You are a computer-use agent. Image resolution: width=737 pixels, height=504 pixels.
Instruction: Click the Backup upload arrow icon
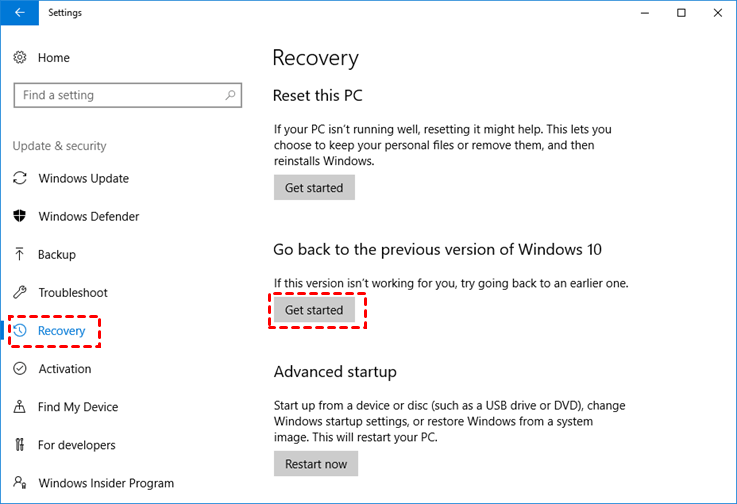pyautogui.click(x=20, y=255)
